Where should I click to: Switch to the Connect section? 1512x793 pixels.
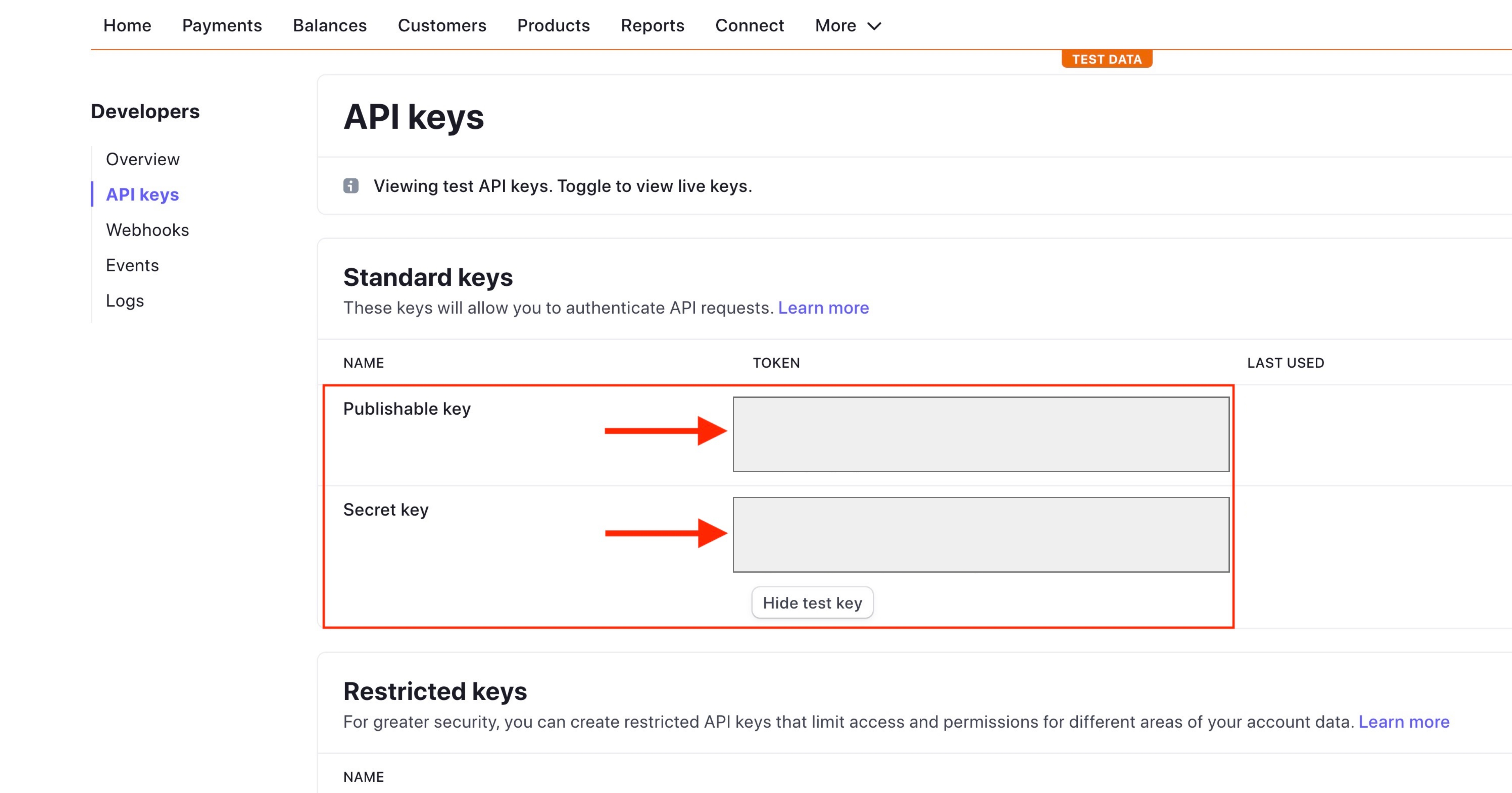[x=749, y=25]
